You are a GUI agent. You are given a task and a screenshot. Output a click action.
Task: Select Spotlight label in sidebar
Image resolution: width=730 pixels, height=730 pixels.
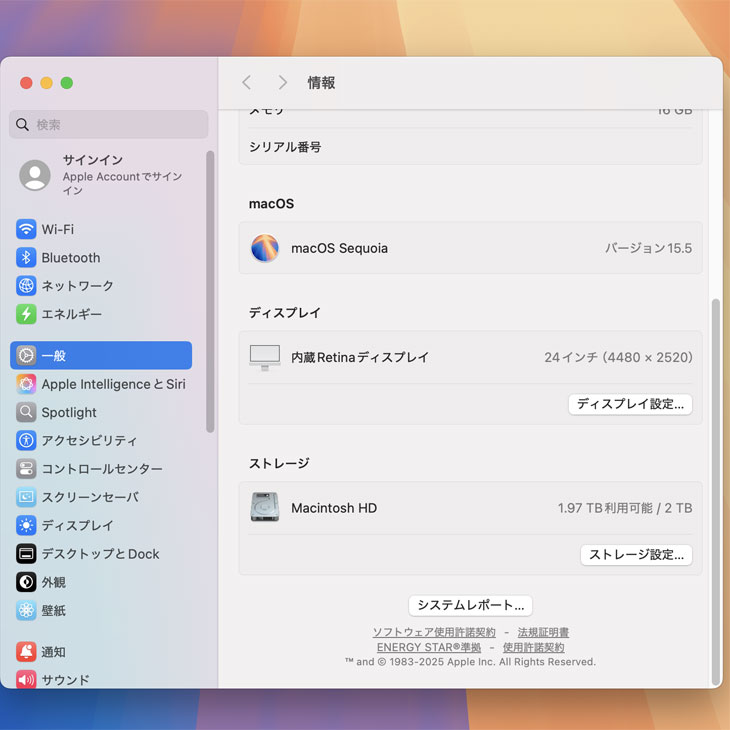(69, 412)
